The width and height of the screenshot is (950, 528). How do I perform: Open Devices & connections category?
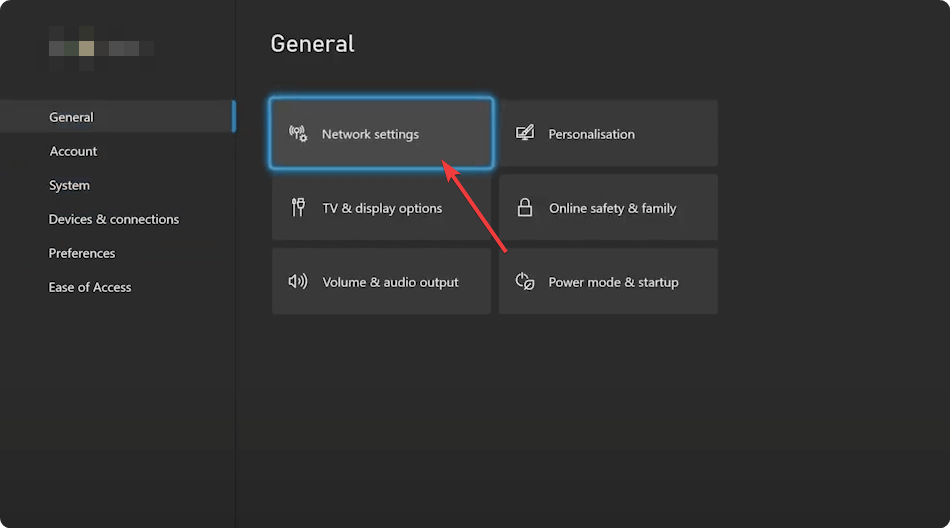(114, 219)
